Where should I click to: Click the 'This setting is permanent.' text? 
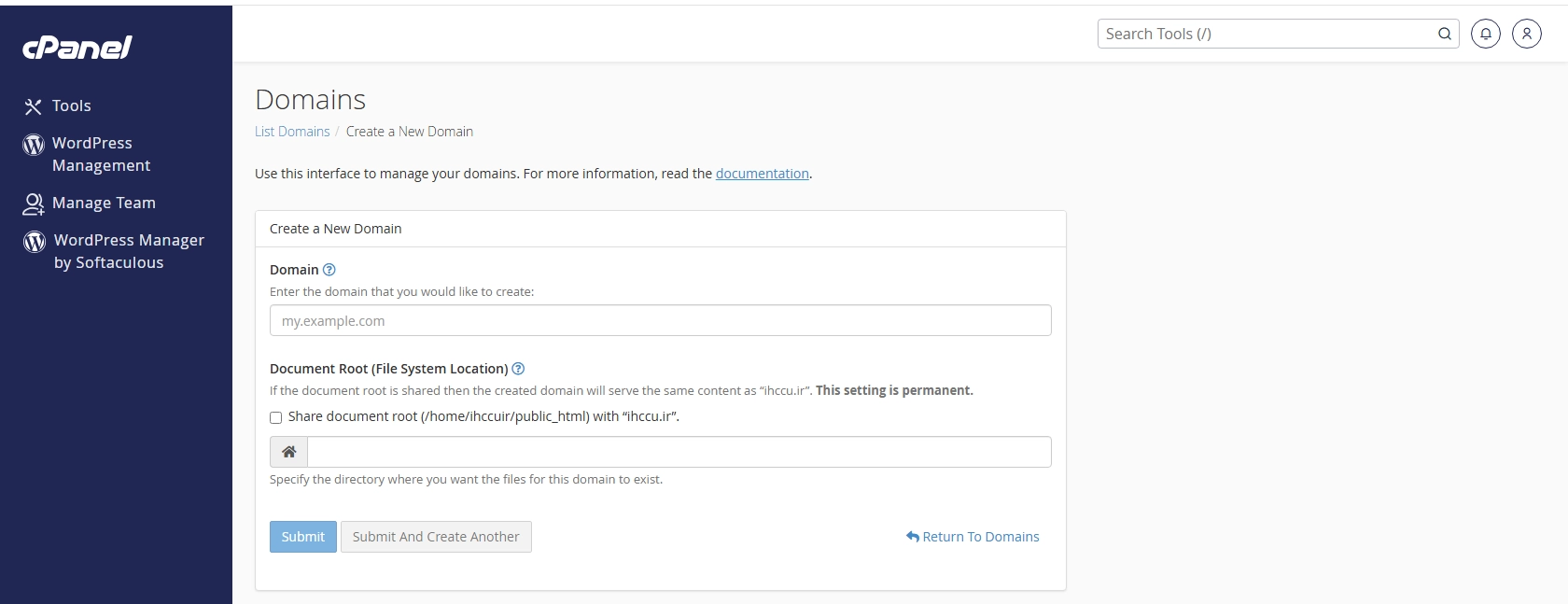(894, 391)
